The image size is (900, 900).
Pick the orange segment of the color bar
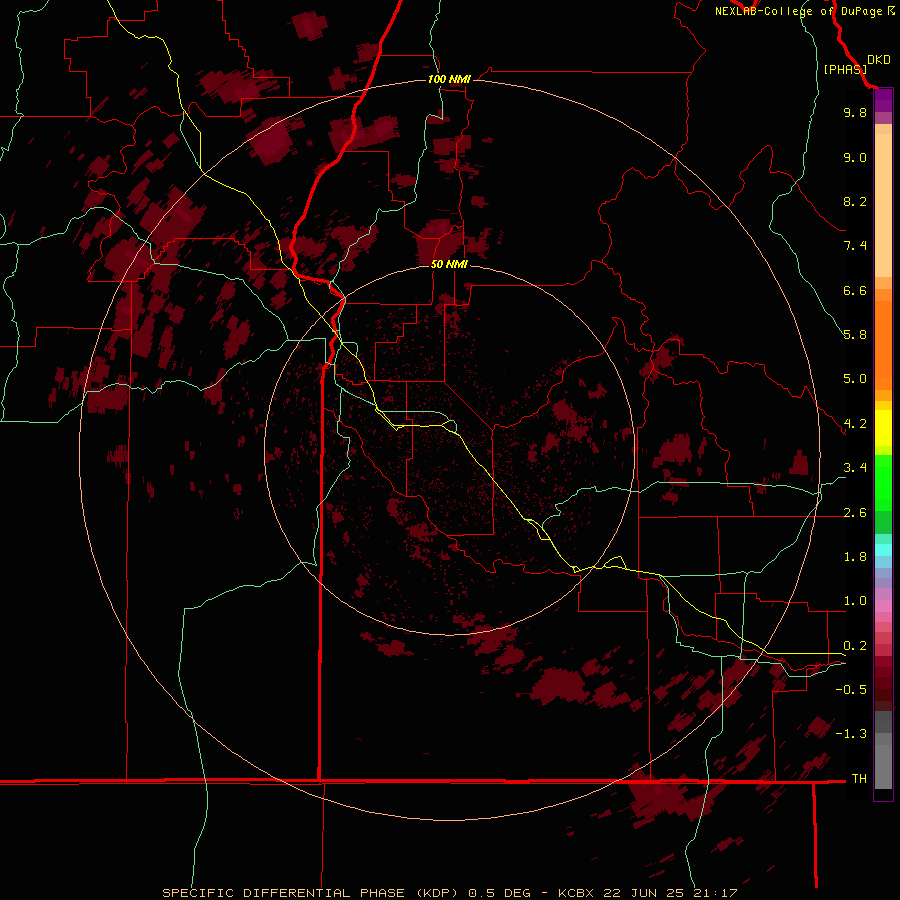click(883, 346)
